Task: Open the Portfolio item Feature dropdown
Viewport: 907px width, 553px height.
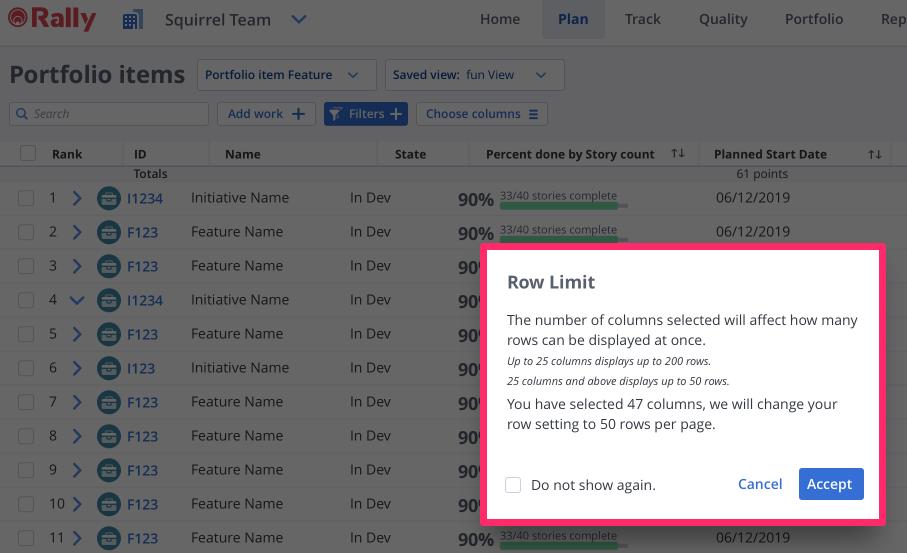Action: click(286, 75)
